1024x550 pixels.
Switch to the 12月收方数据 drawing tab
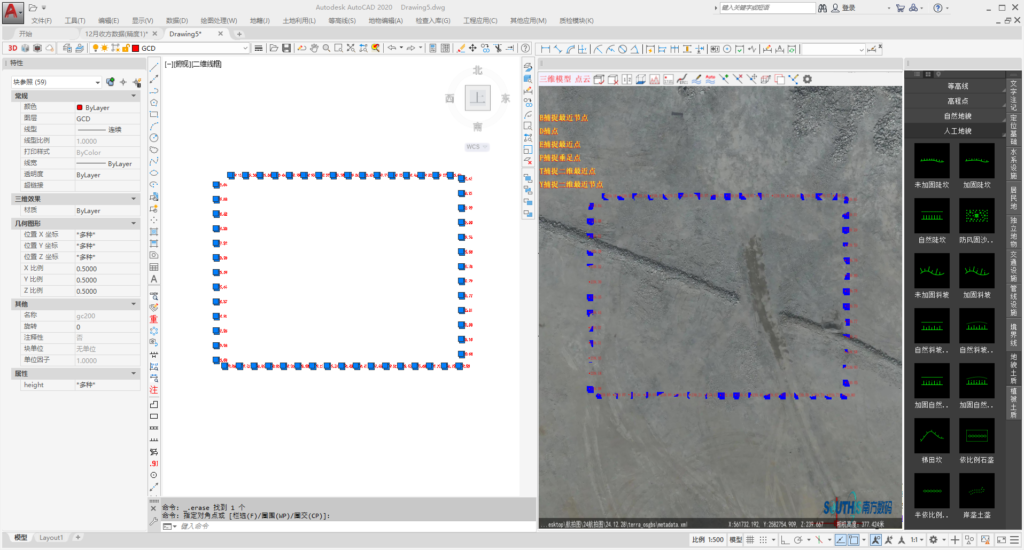pyautogui.click(x=118, y=33)
